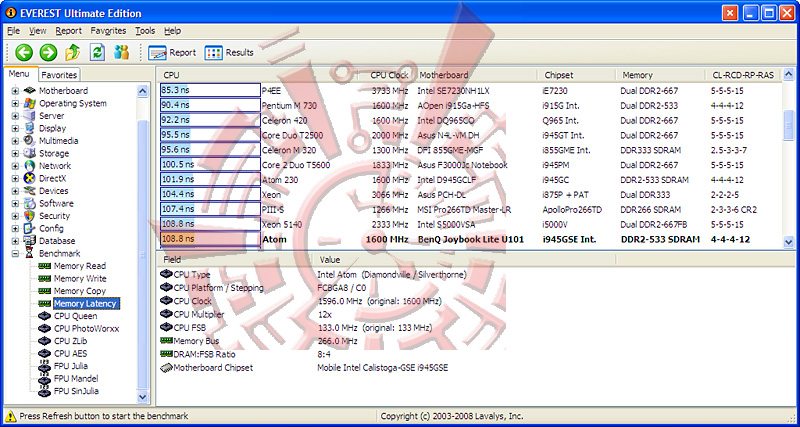
Task: Select Memory Write benchmark
Action: tap(80, 279)
